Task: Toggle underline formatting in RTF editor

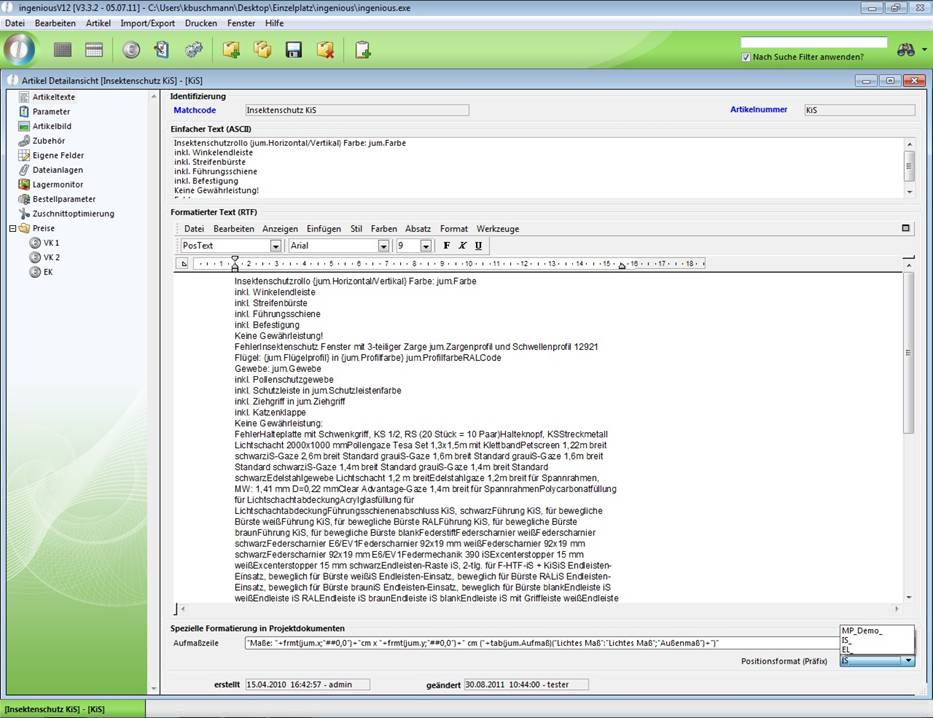Action: (478, 245)
